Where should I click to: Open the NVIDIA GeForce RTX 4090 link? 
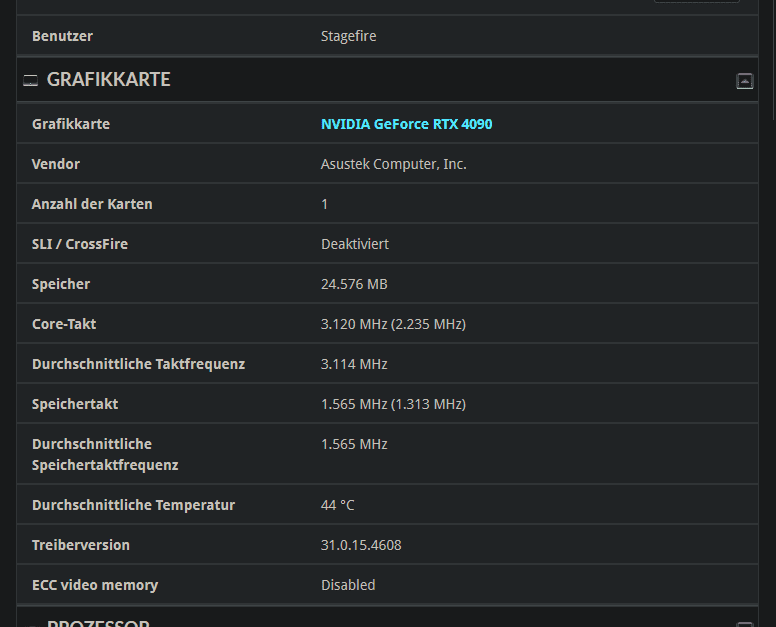click(x=406, y=124)
